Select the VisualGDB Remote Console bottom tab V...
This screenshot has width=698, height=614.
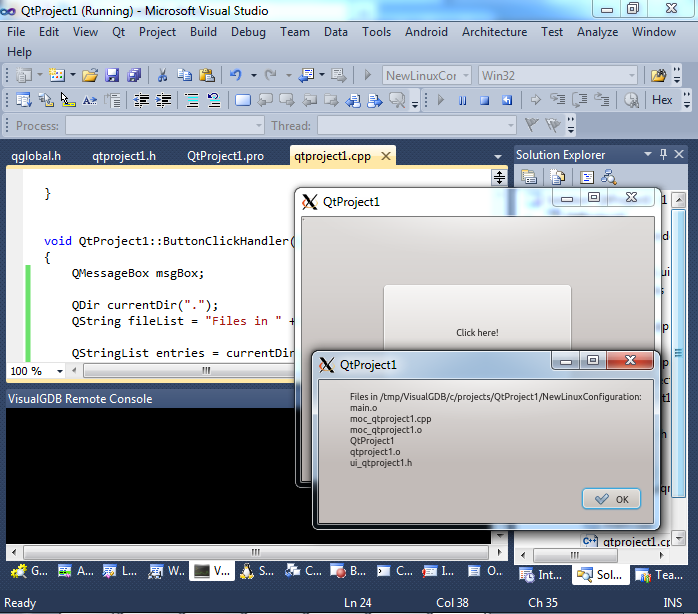click(x=212, y=571)
